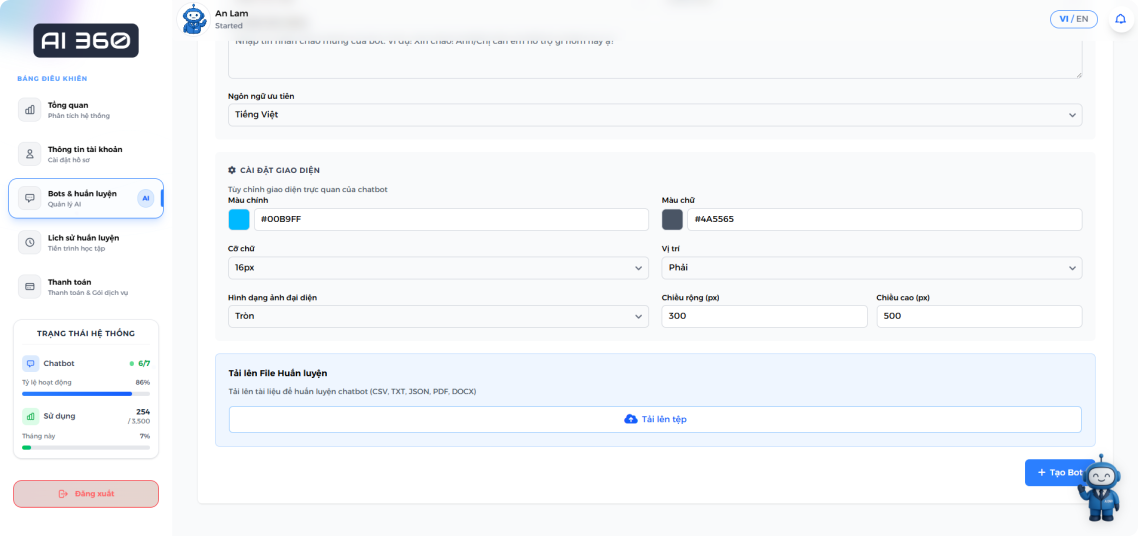Click the Lịch sử huấn luyện clock icon

(30, 242)
